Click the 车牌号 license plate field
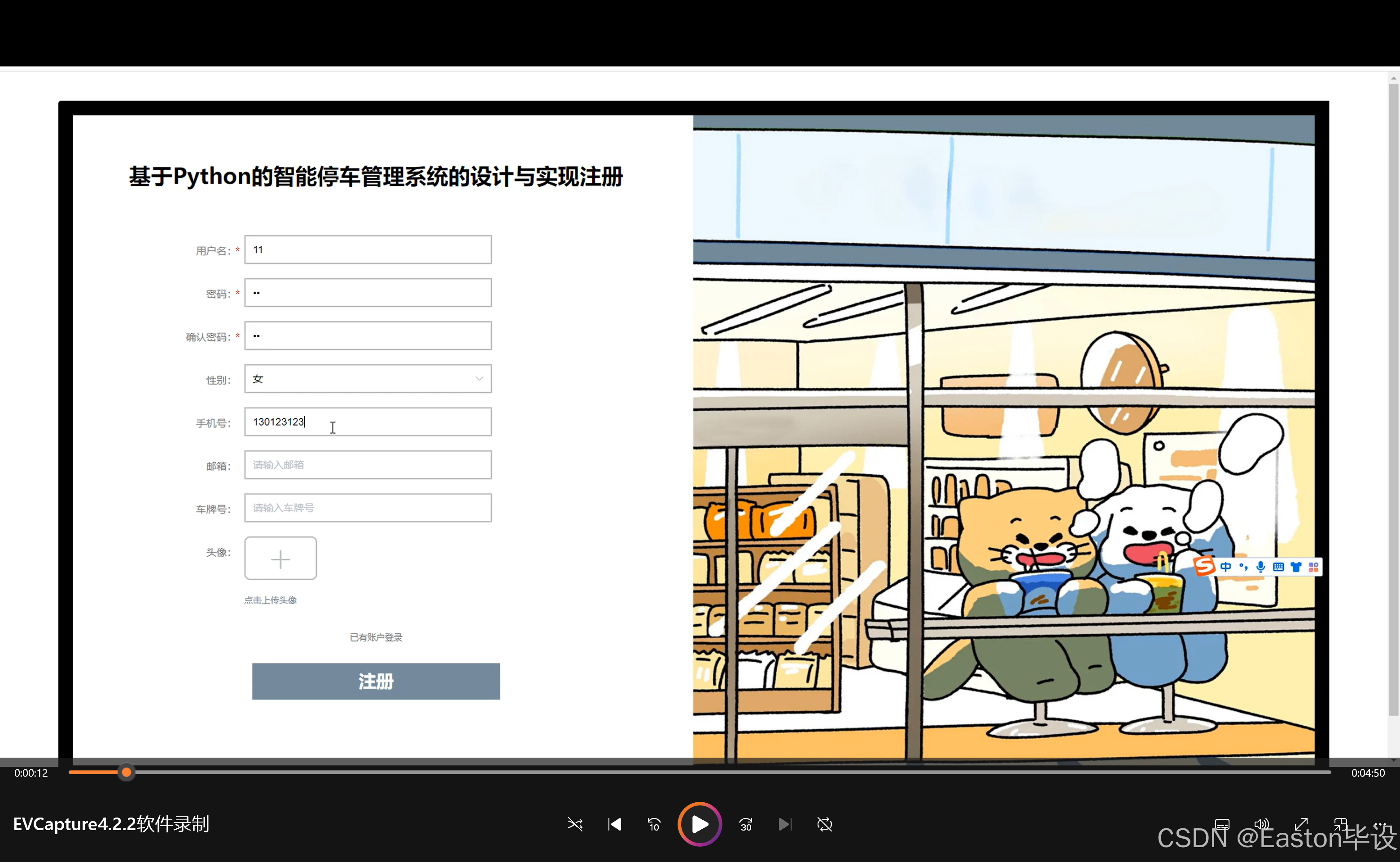The image size is (1400, 862). pos(368,508)
